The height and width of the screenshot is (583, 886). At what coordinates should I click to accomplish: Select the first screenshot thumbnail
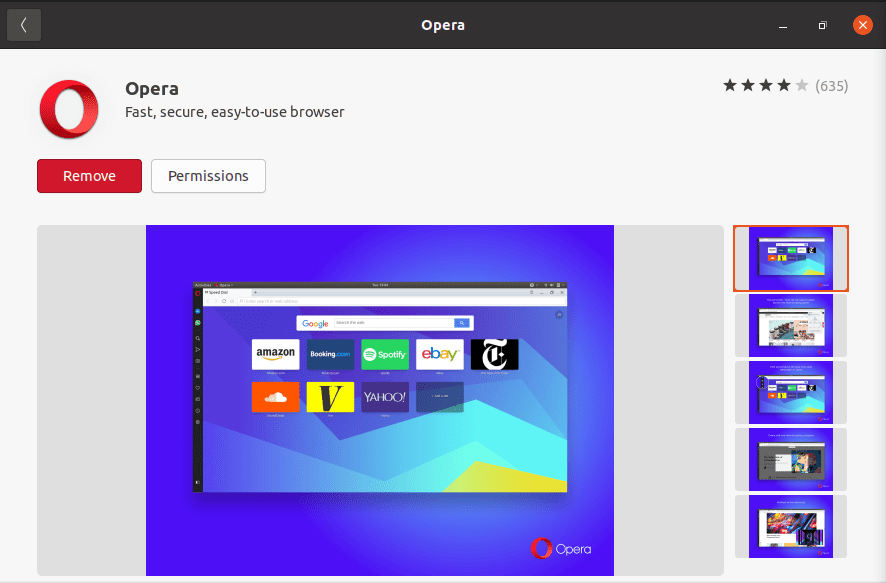[x=790, y=258]
